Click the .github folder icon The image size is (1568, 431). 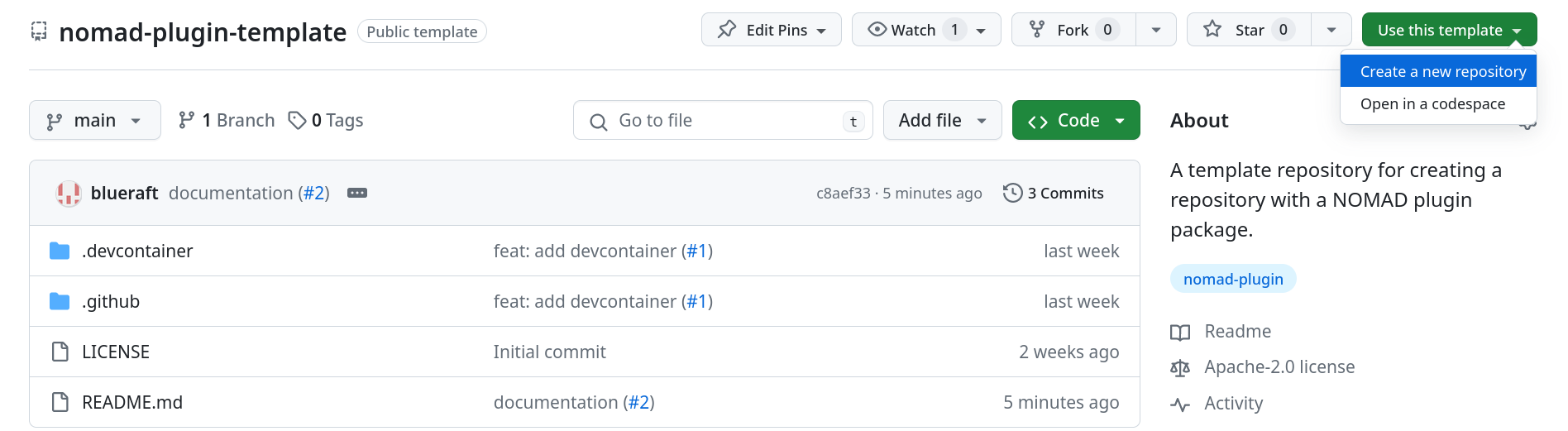click(60, 302)
